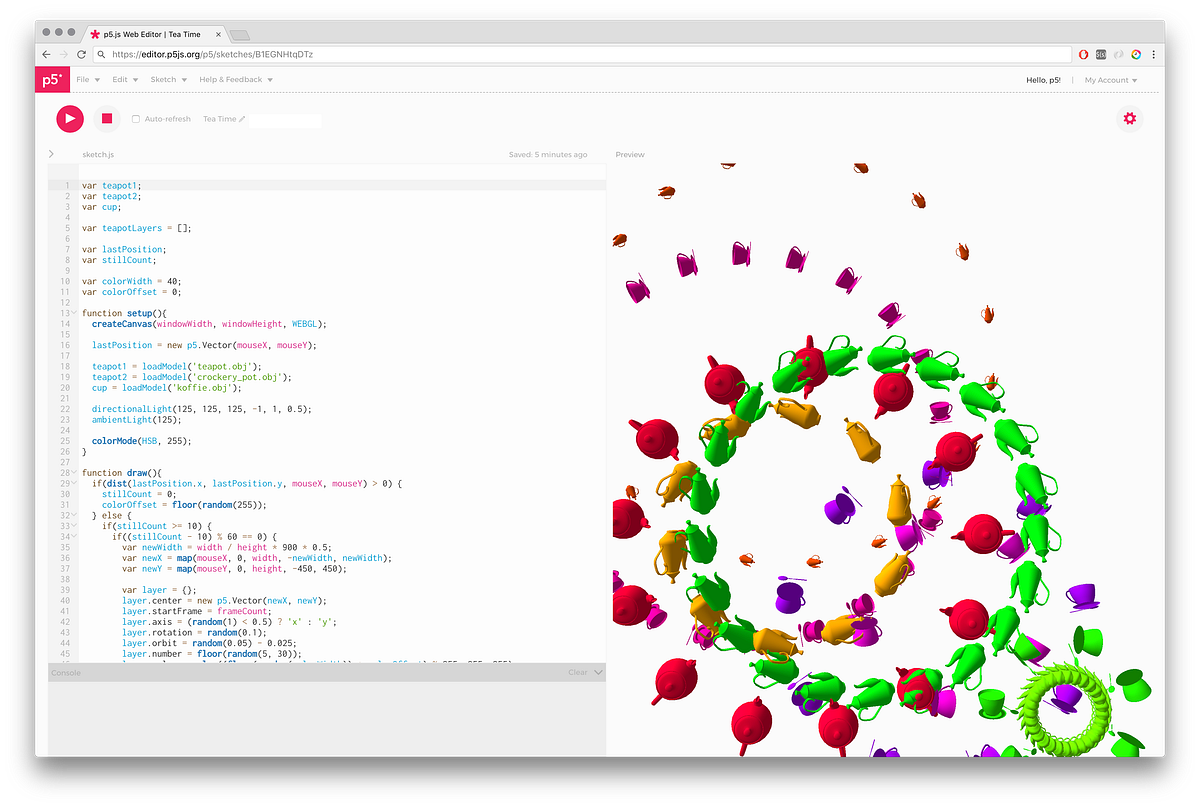Collapse the Console panel with its chevron
The height and width of the screenshot is (807, 1200).
(597, 672)
